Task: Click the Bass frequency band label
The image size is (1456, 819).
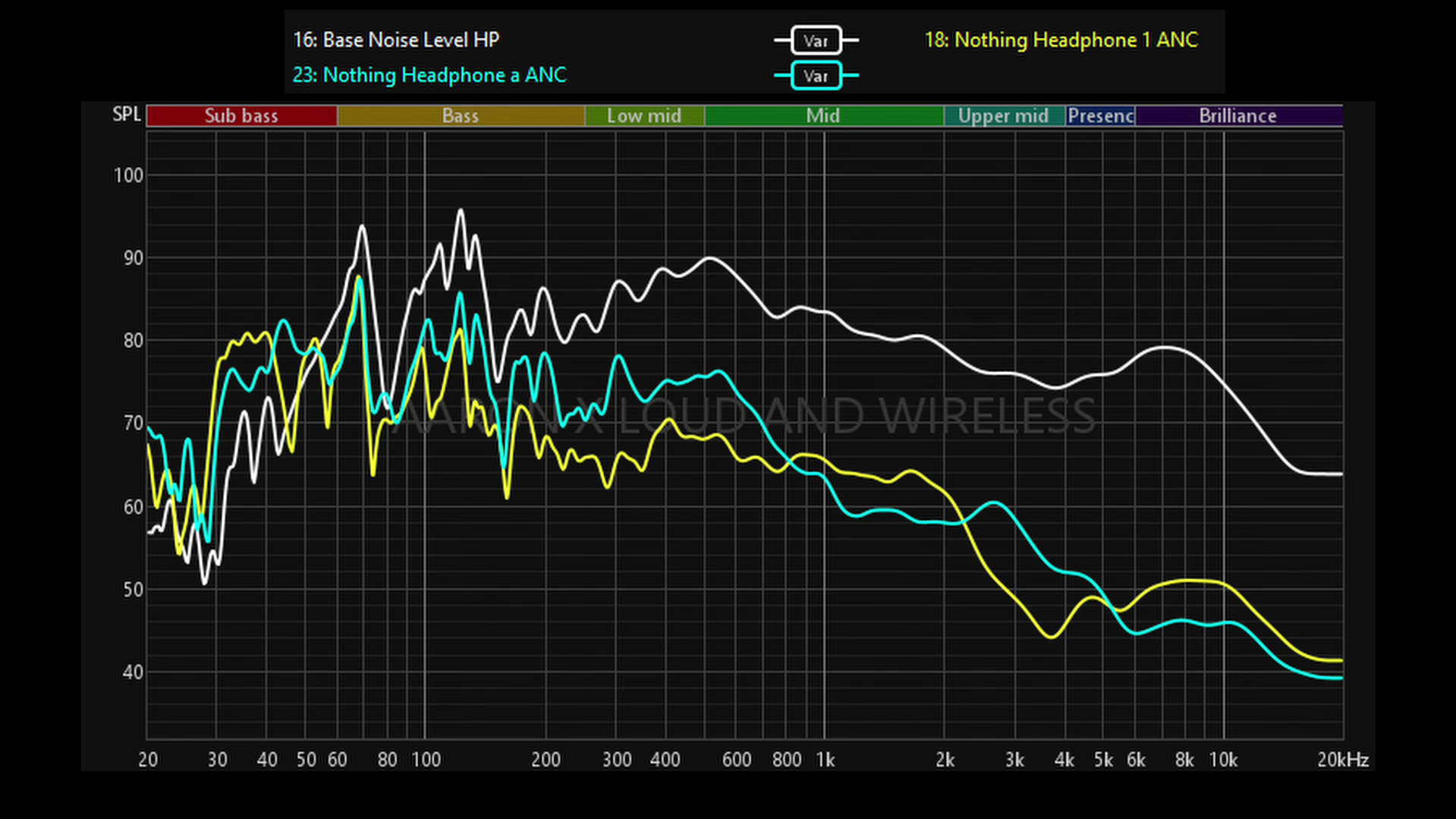Action: [x=460, y=115]
